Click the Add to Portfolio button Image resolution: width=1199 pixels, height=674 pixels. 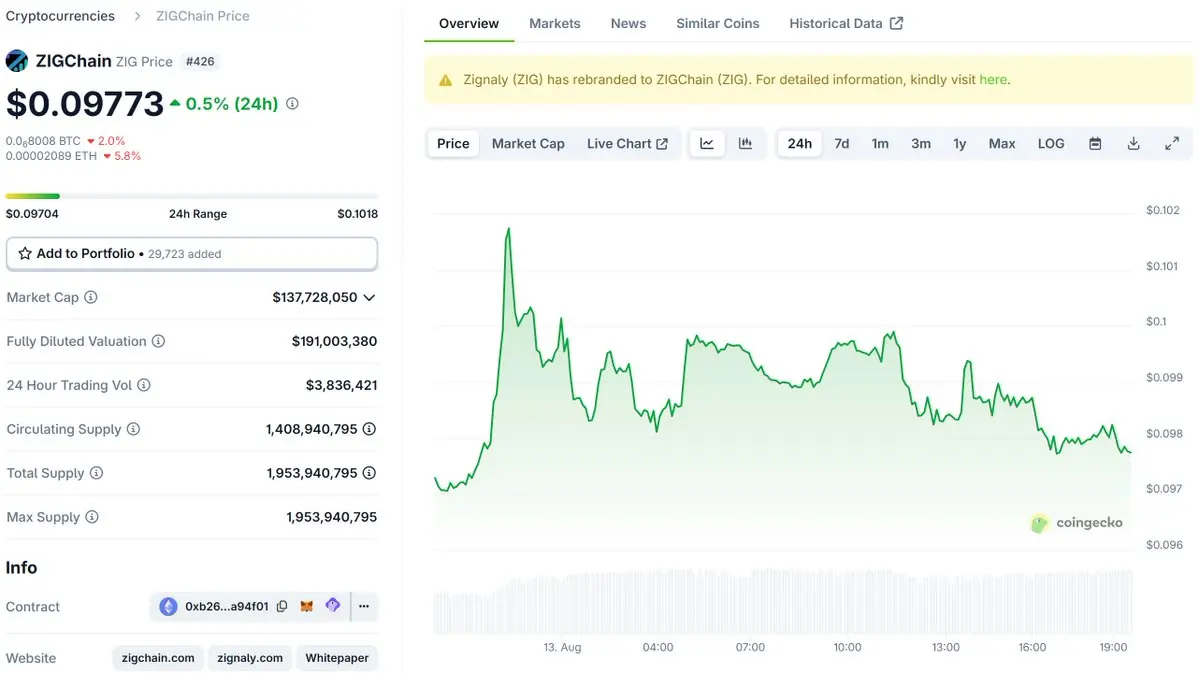pyautogui.click(x=192, y=253)
